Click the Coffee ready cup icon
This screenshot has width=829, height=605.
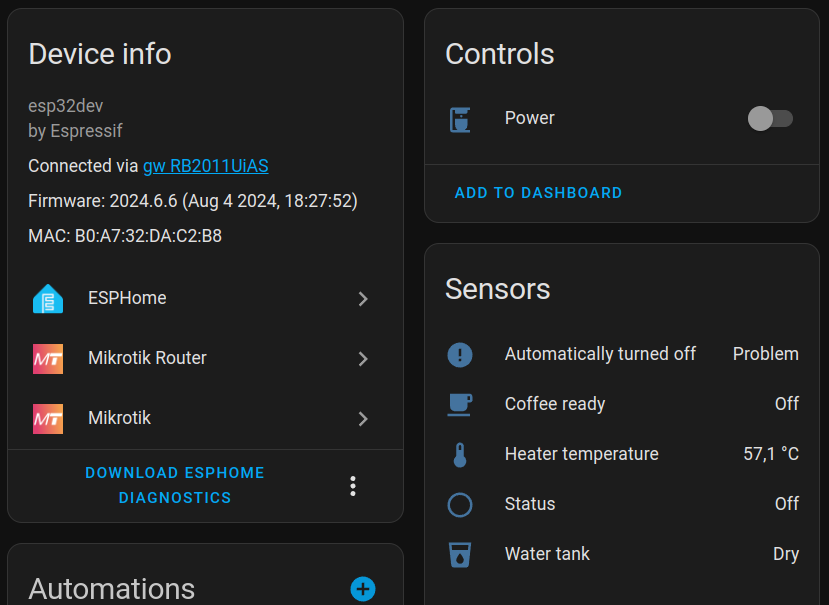(460, 405)
